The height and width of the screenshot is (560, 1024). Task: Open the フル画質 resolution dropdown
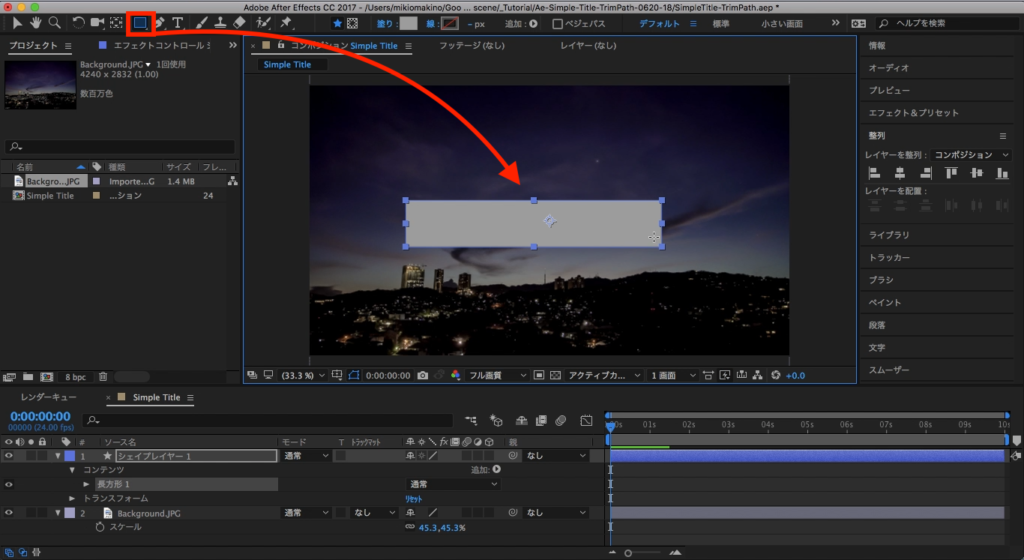497,375
